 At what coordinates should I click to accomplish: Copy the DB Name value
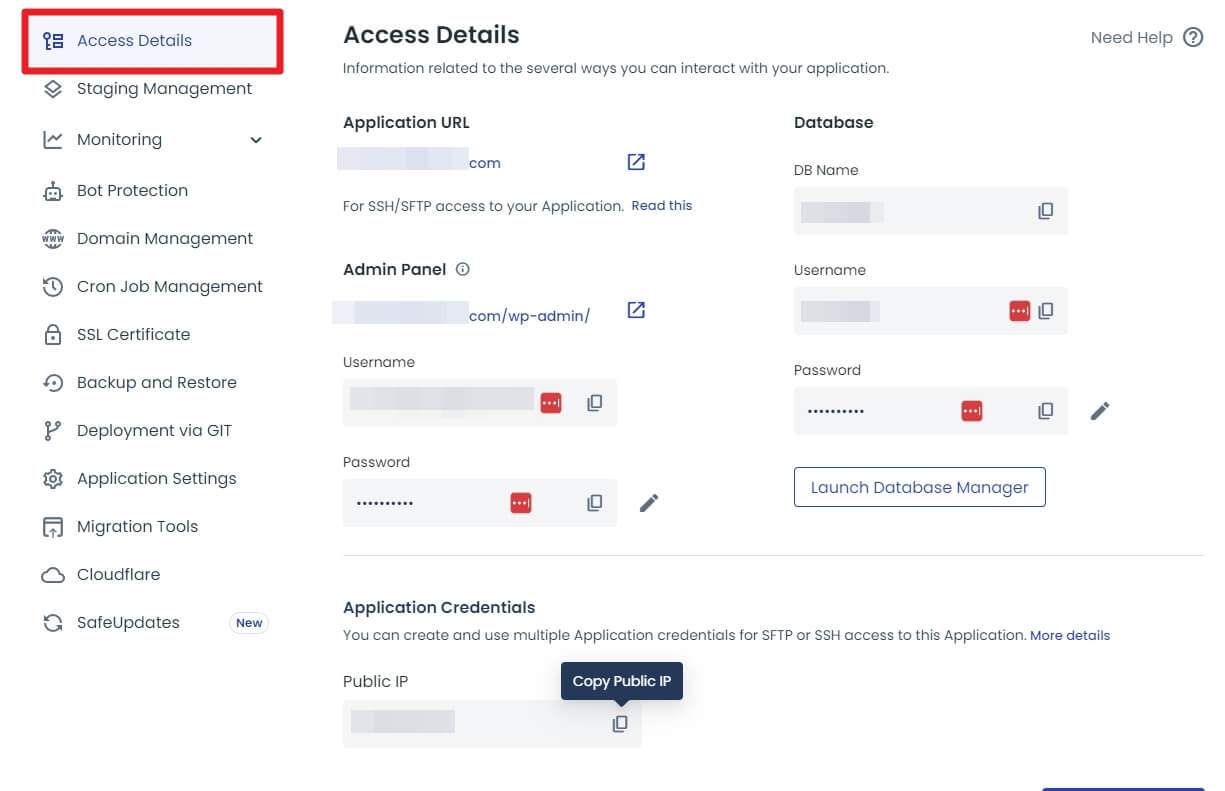click(x=1045, y=211)
